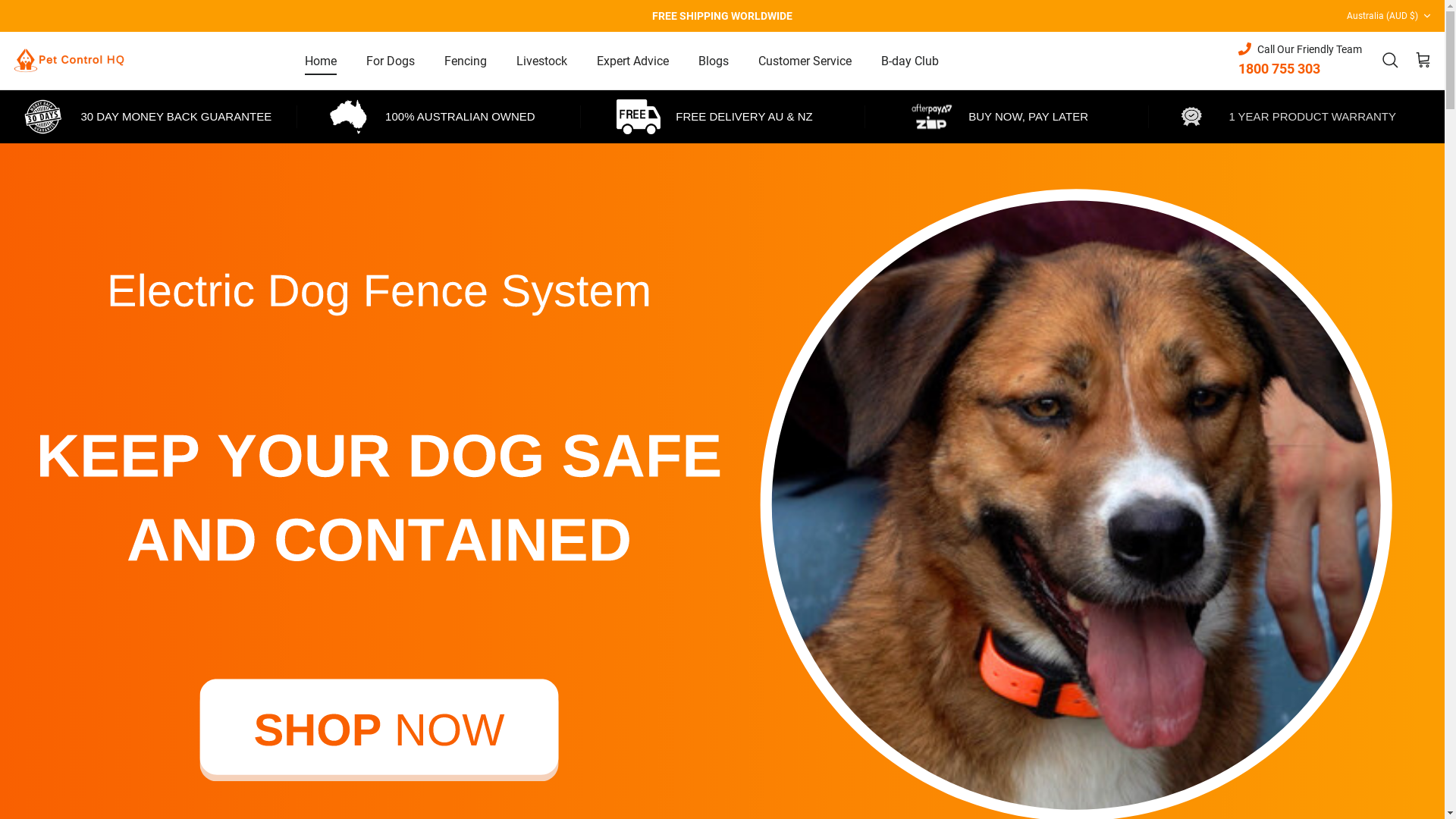Call the 1800 755 303 phone link
1456x819 pixels.
[x=1279, y=69]
